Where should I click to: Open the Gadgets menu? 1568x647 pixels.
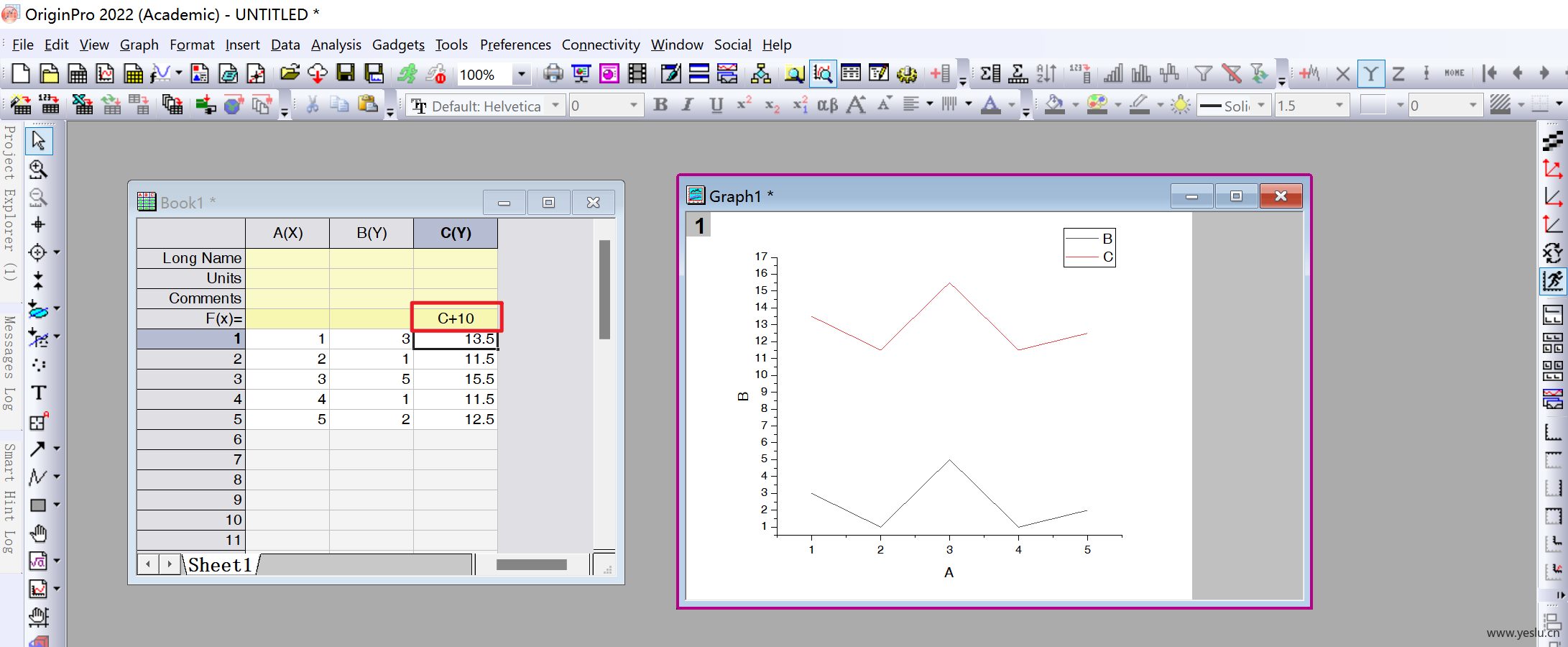(398, 45)
